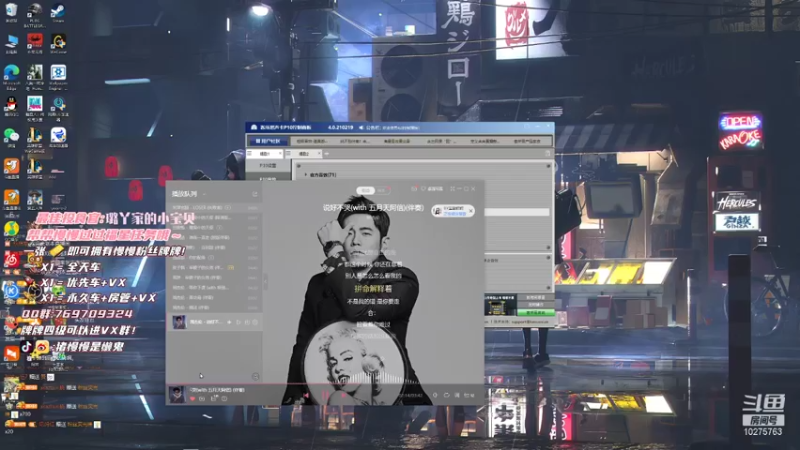This screenshot has height=450, width=800.
Task: Launch Microsoft Edge from the desktop
Action: tap(11, 74)
